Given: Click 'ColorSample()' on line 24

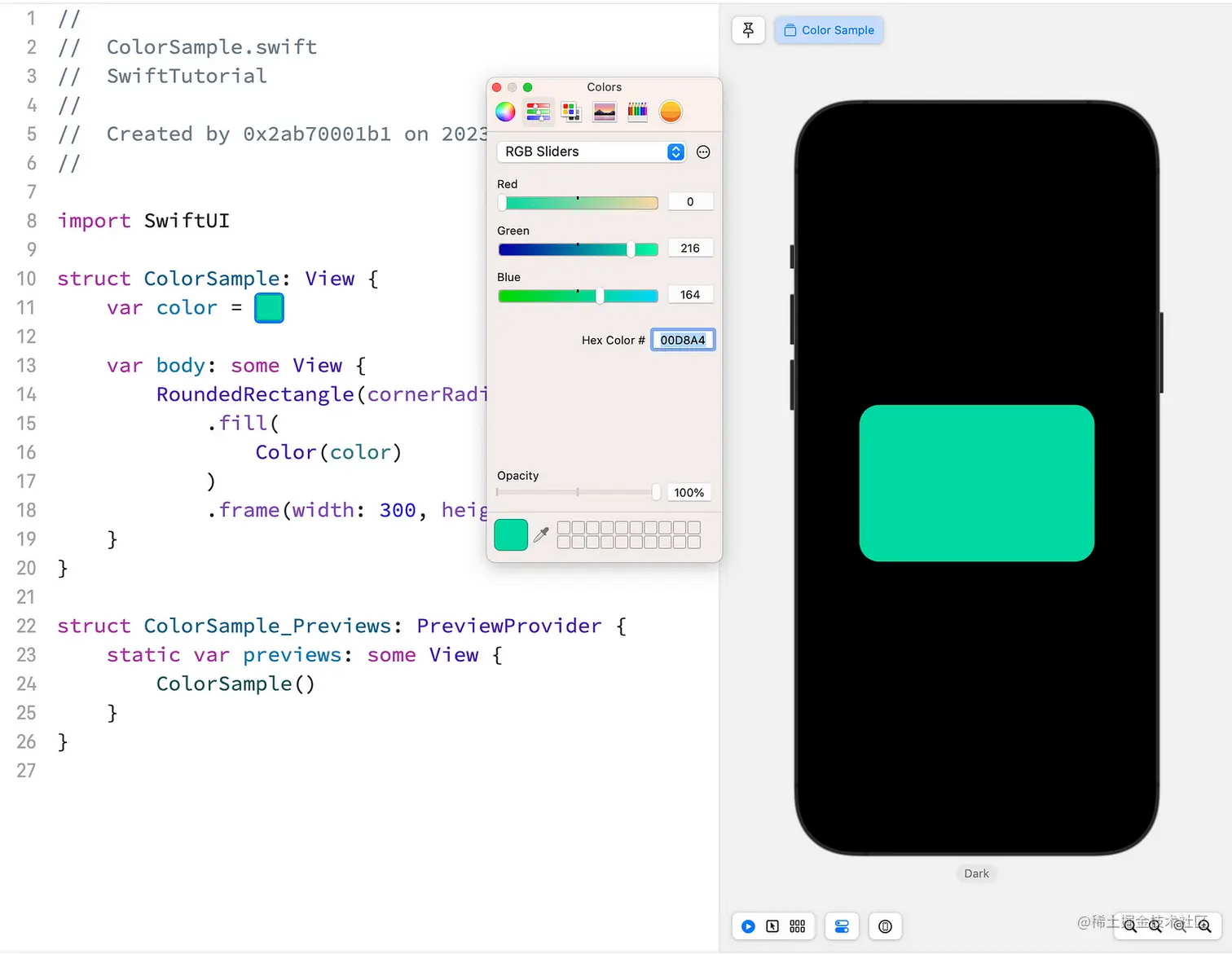Looking at the screenshot, I should pyautogui.click(x=235, y=684).
